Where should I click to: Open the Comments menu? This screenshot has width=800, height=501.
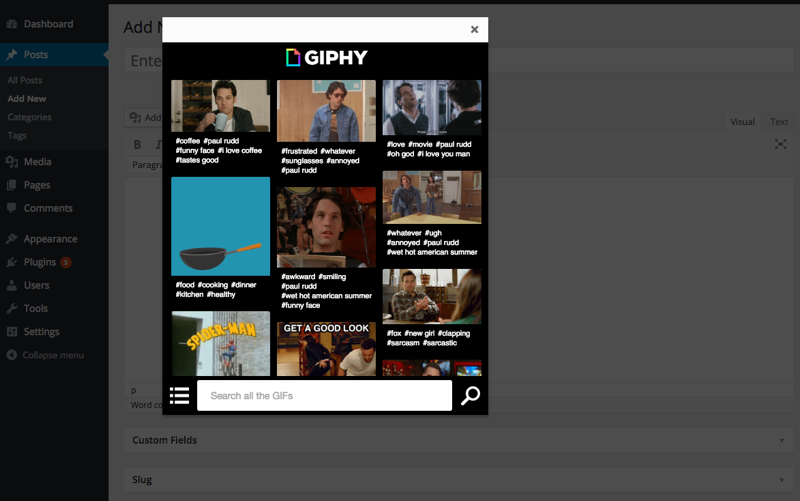tap(48, 208)
